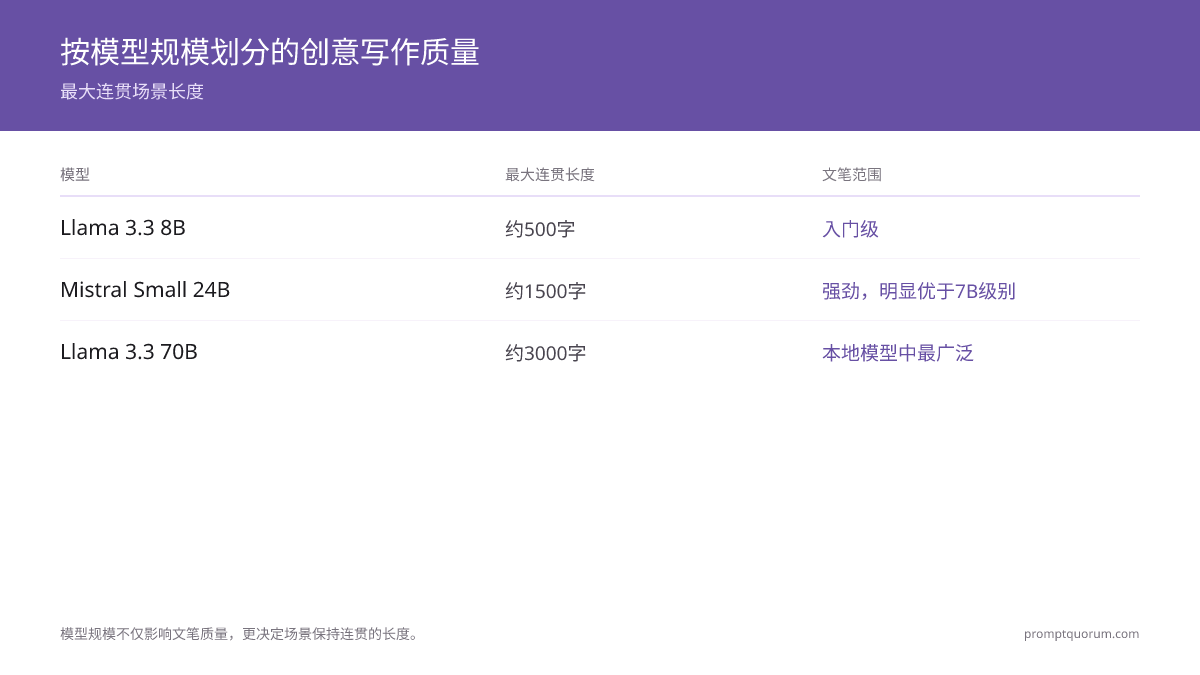Screen dimensions: 1200x675
Task: Click the 模型 column header
Action: pyautogui.click(x=75, y=175)
